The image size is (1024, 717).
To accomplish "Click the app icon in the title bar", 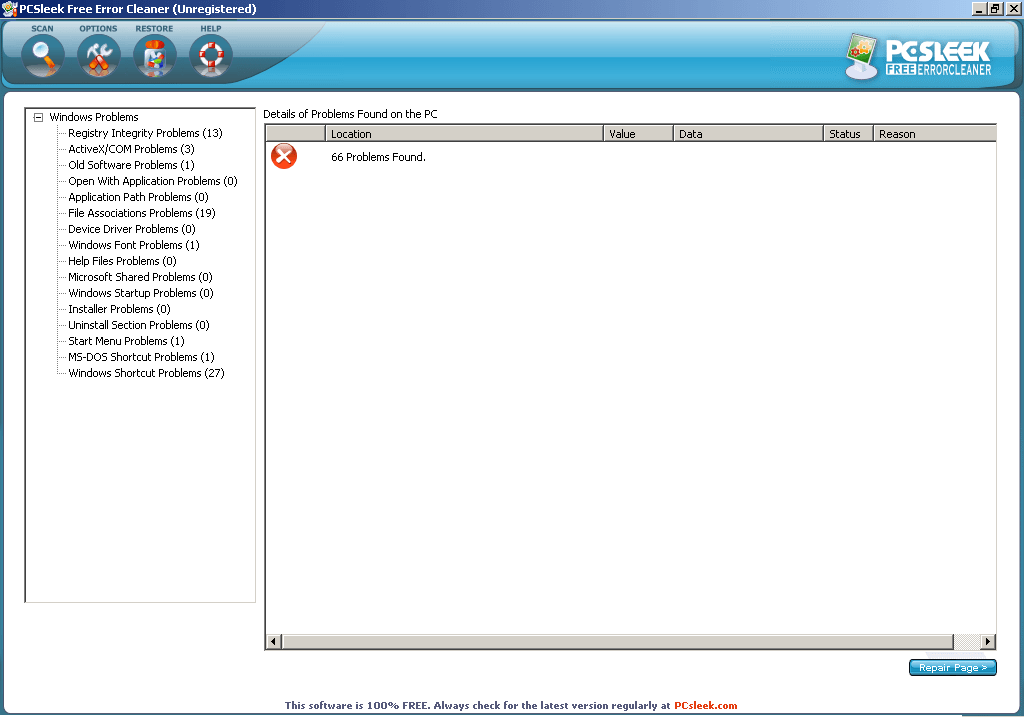I will (9, 9).
